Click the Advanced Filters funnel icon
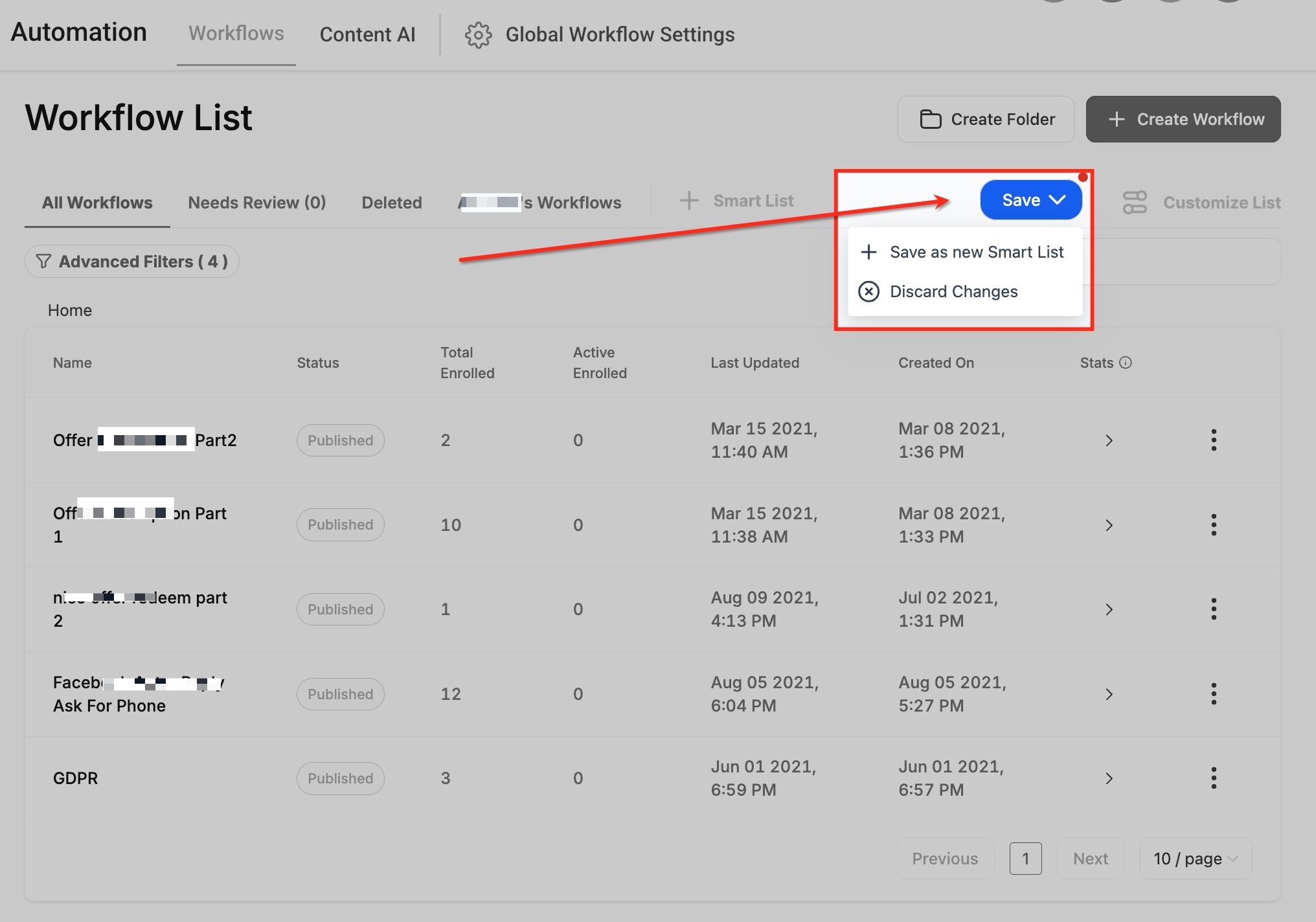This screenshot has width=1316, height=922. coord(44,262)
